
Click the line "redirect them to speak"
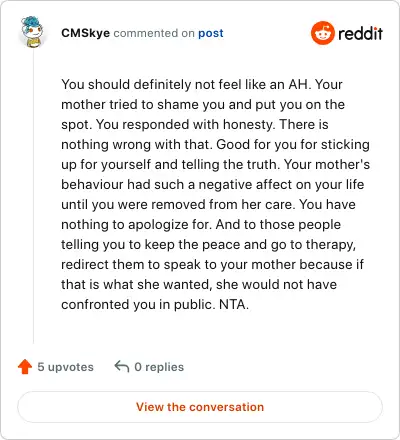(212, 264)
